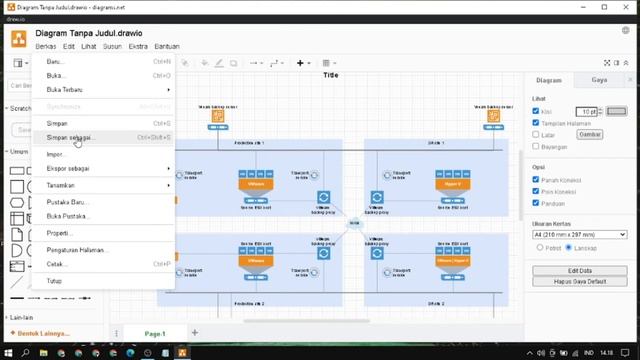Expand Ekspor sebagai submenu
Screen dimensions: 640x360
tap(103, 169)
